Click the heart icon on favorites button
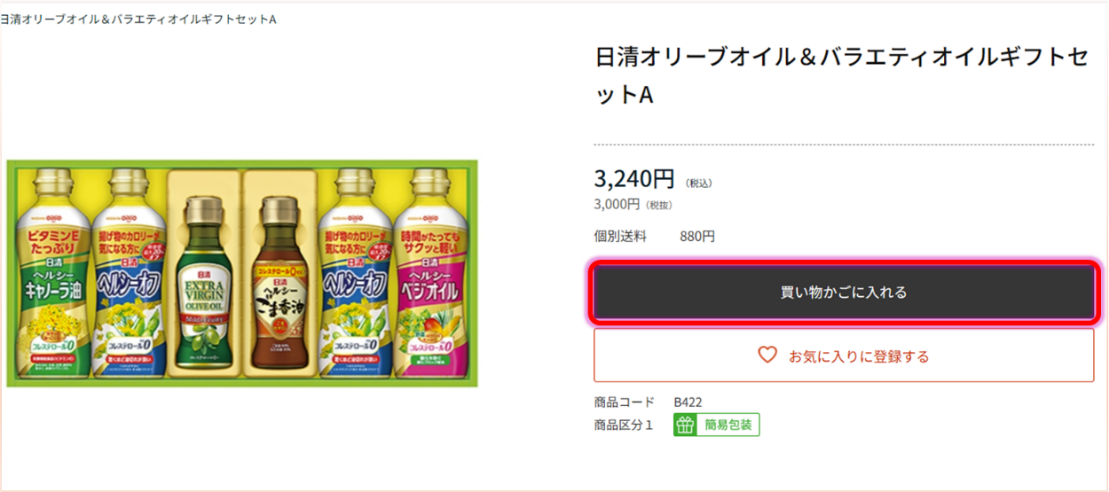The height and width of the screenshot is (492, 1109). tap(767, 355)
